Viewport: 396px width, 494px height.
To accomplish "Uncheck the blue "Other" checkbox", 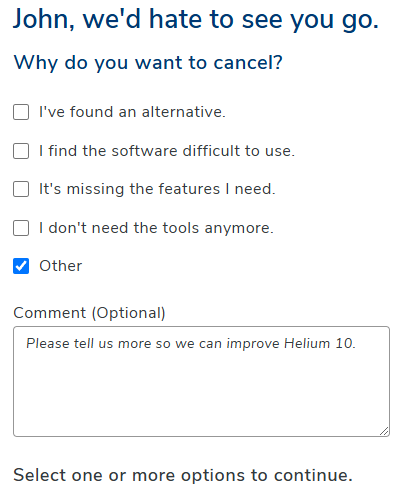I will tap(21, 266).
